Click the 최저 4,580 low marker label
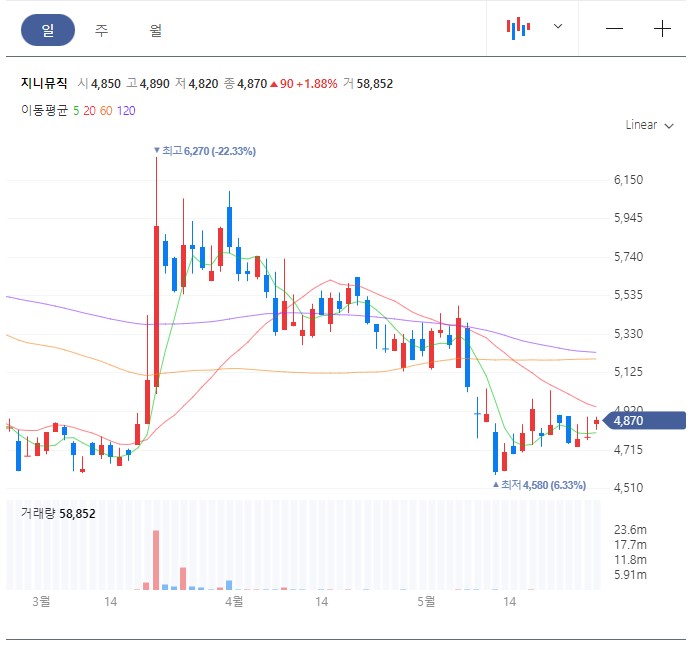The image size is (697, 651). pyautogui.click(x=540, y=485)
